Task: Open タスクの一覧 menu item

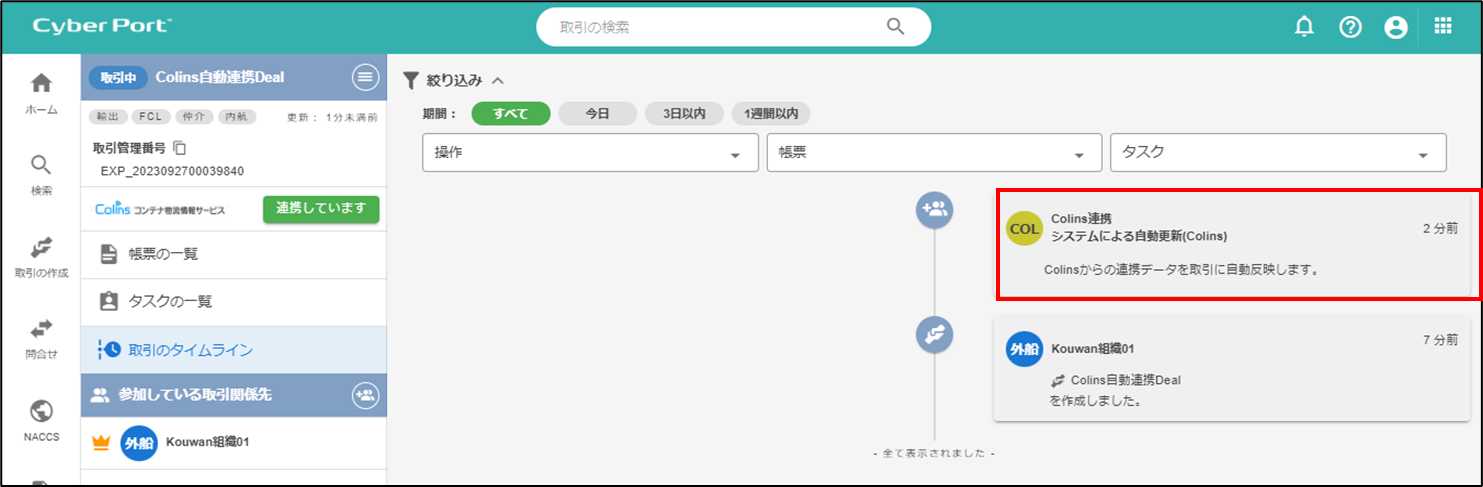Action: [x=170, y=301]
